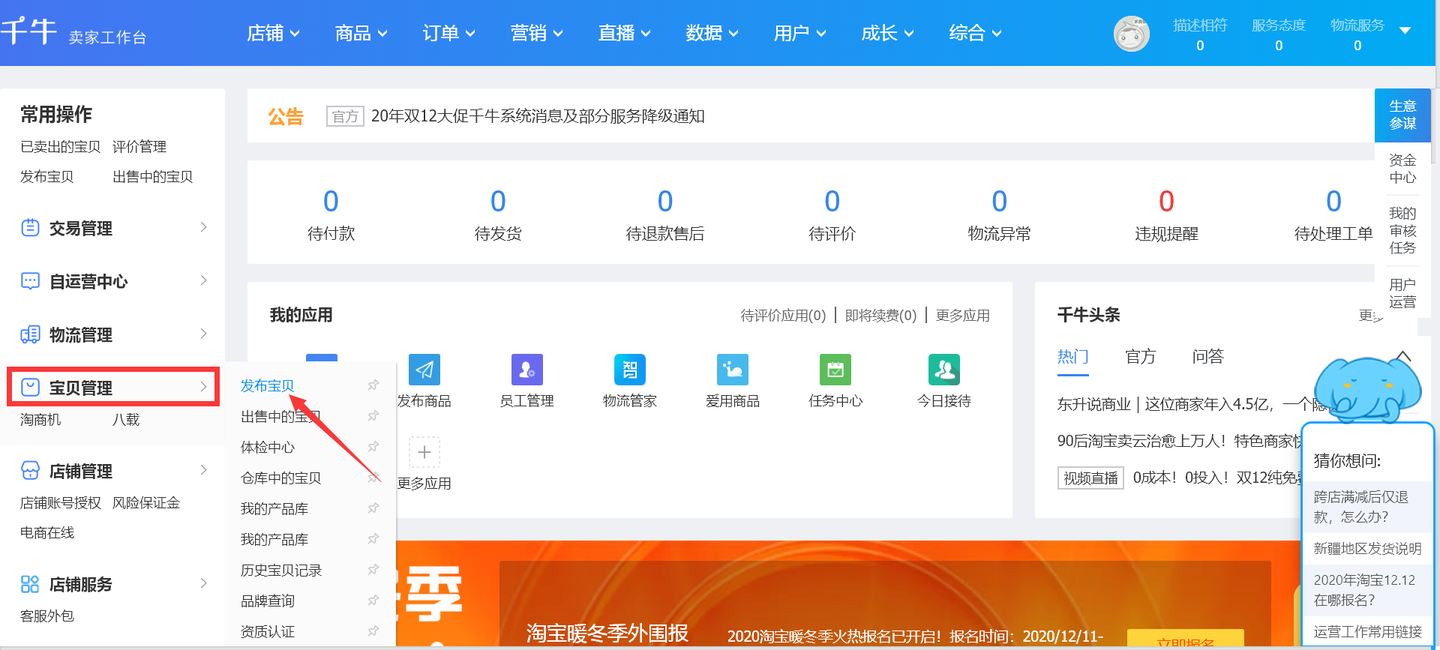Open the 直播 dropdown in top navigation
The height and width of the screenshot is (650, 1440).
pos(625,33)
